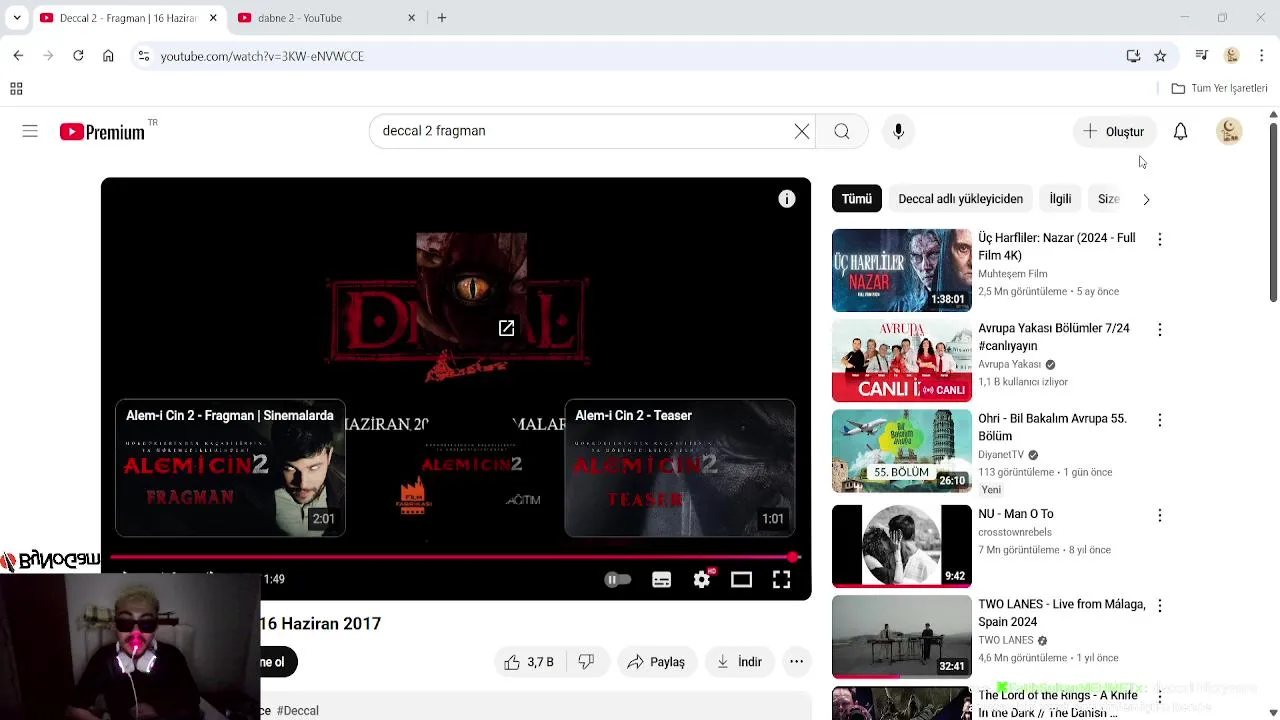Open Avrupa Yakası live stream thumbnail

901,361
